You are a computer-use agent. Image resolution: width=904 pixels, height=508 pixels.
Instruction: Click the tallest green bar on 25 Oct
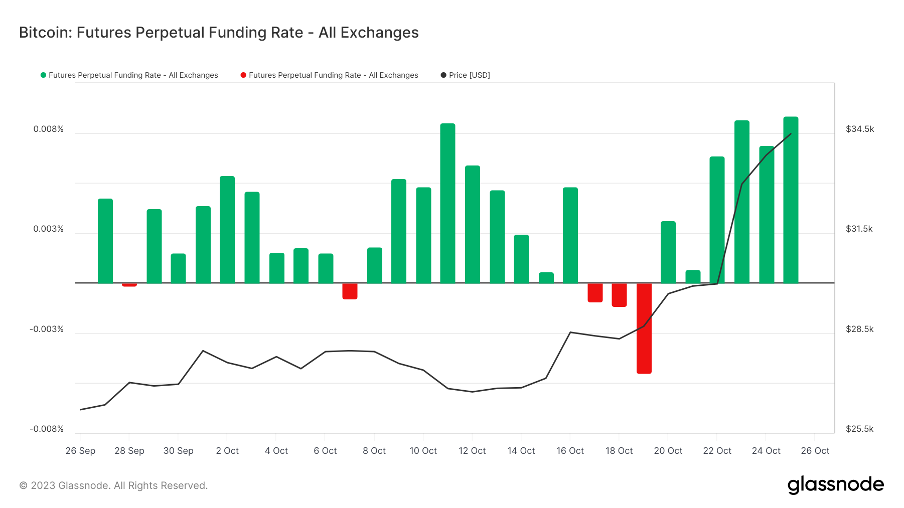coord(791,200)
